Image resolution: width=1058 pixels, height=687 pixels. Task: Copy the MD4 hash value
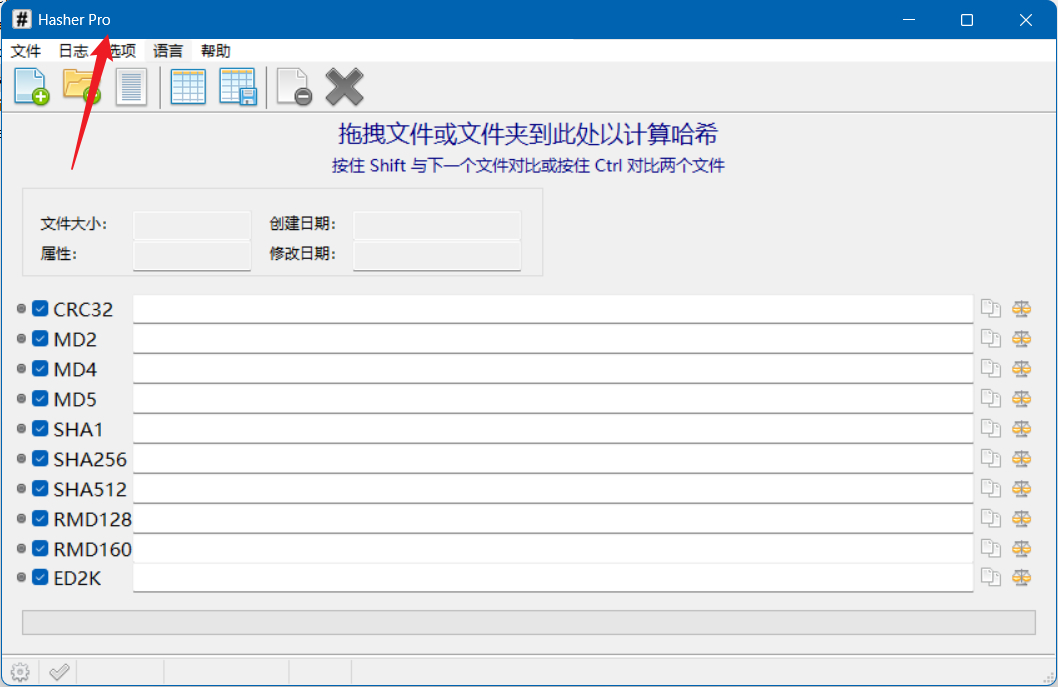pos(991,368)
